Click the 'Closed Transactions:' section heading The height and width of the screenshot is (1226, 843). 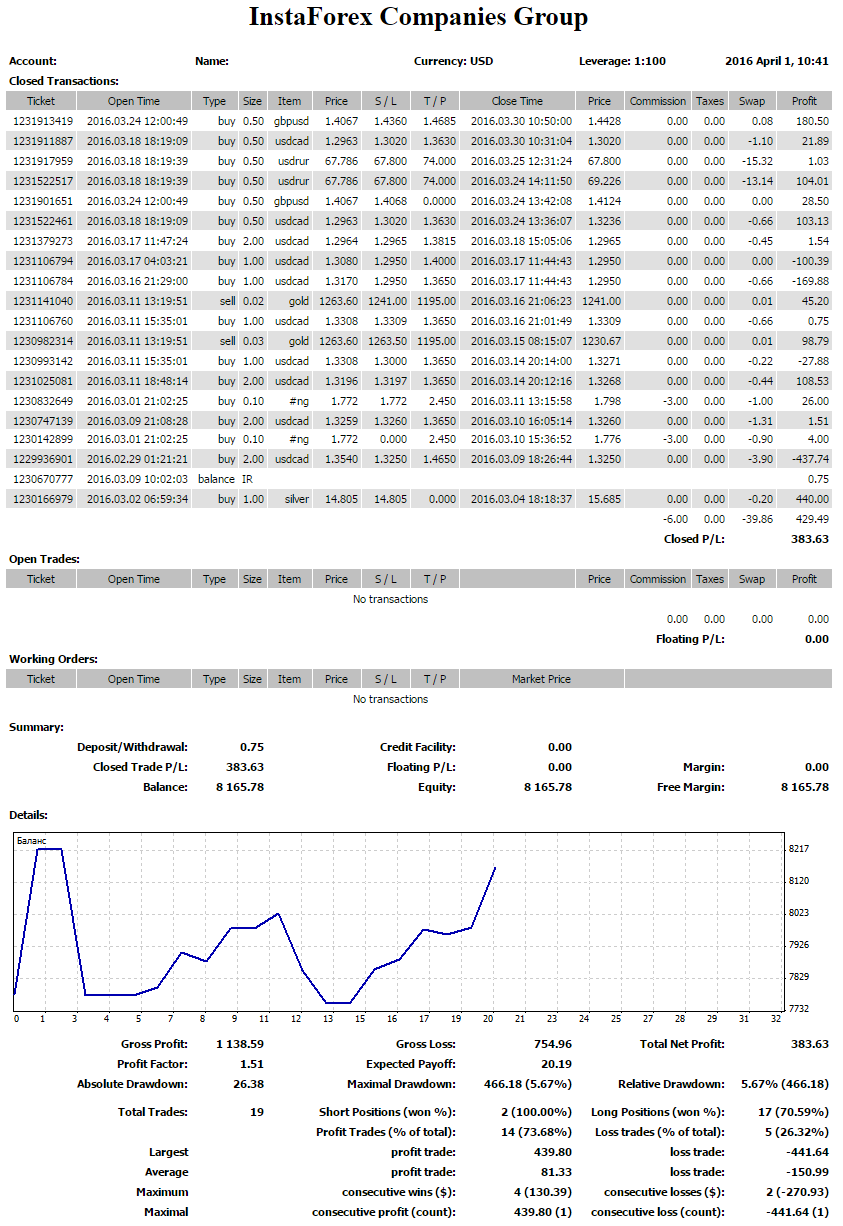pyautogui.click(x=64, y=81)
